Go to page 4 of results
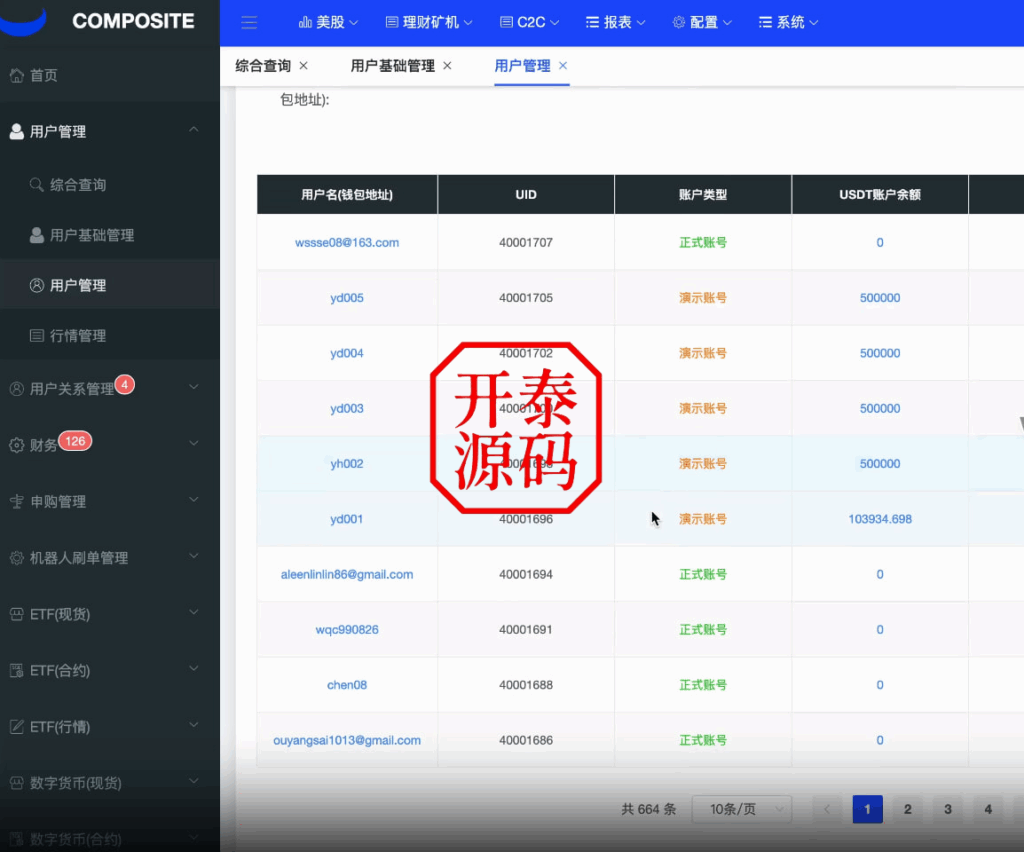This screenshot has width=1024, height=852. click(x=988, y=810)
